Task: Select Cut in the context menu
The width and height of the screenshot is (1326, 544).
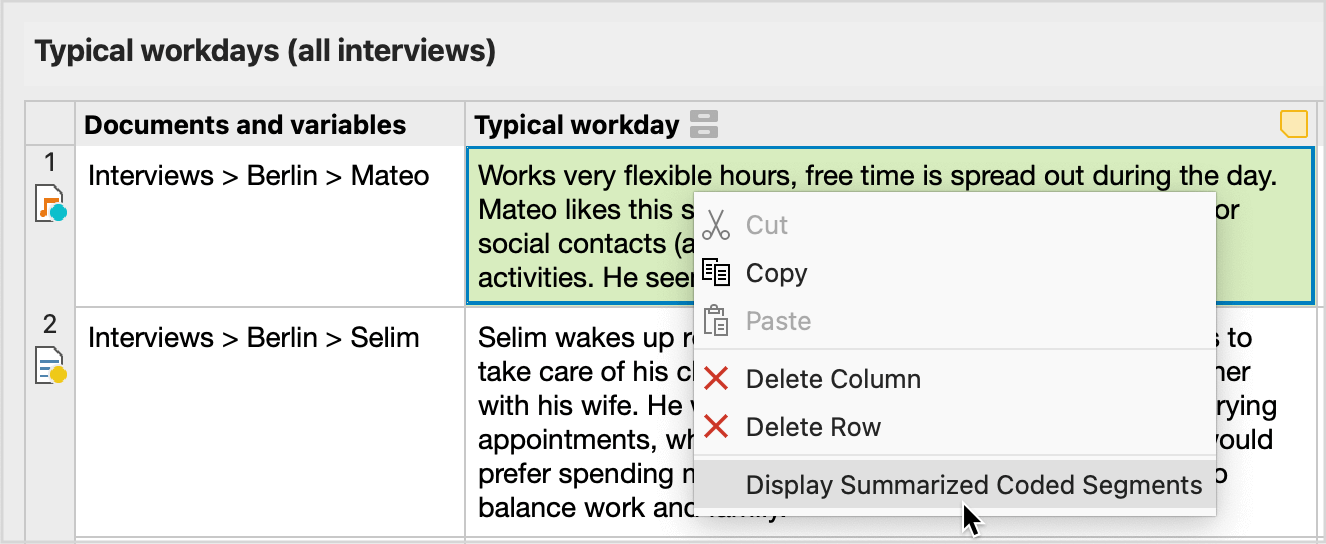Action: 955,225
